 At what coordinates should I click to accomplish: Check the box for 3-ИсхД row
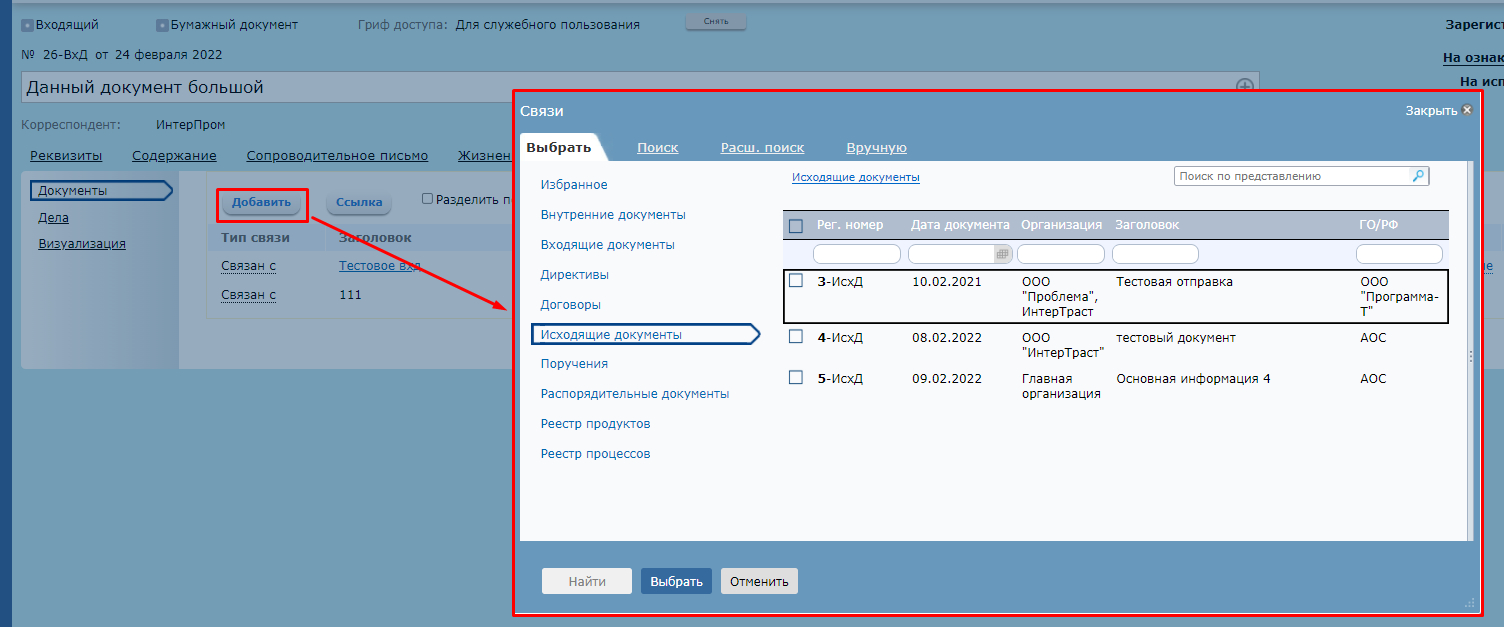[x=796, y=281]
